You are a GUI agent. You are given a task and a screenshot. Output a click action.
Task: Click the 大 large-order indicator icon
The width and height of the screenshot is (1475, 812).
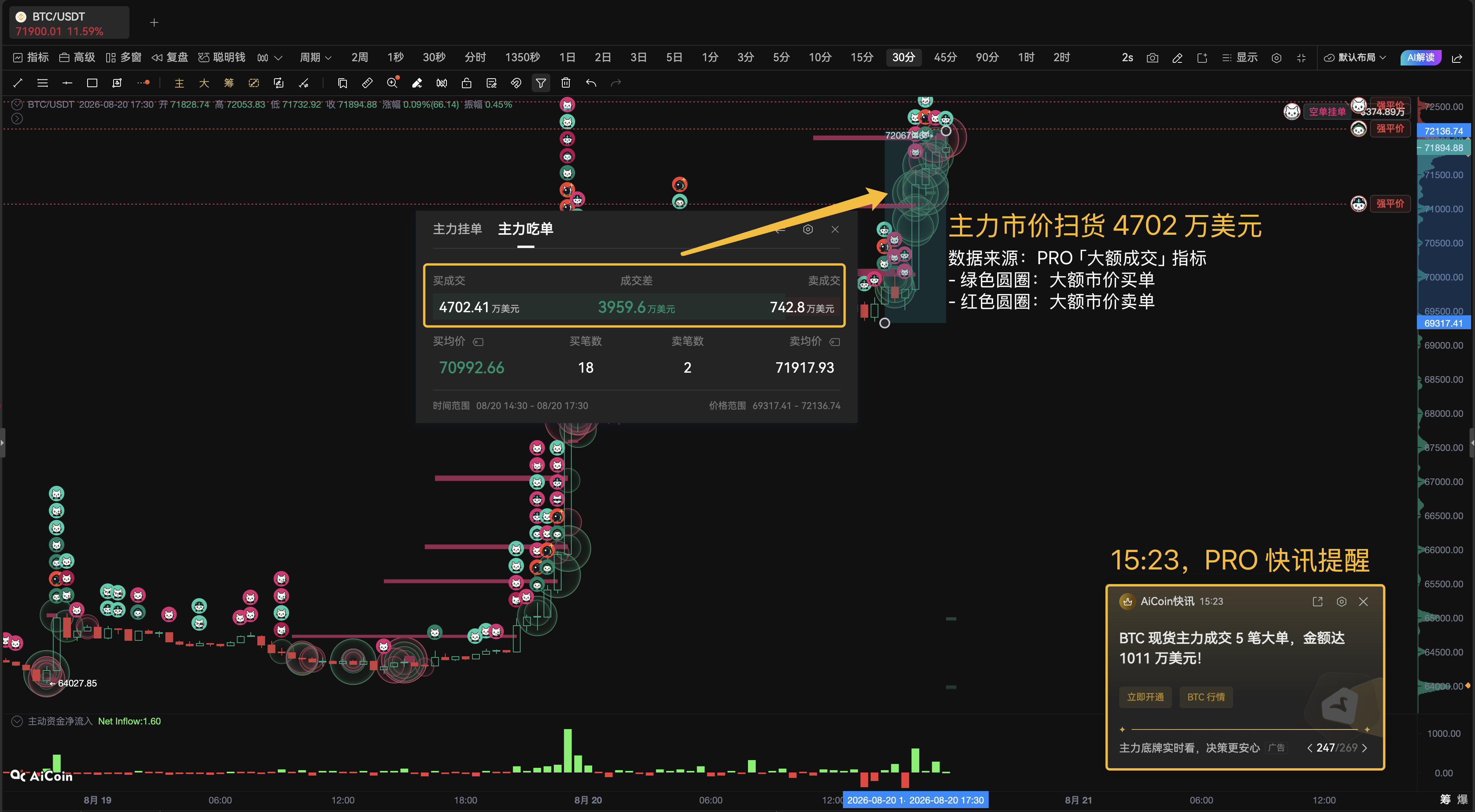(204, 83)
